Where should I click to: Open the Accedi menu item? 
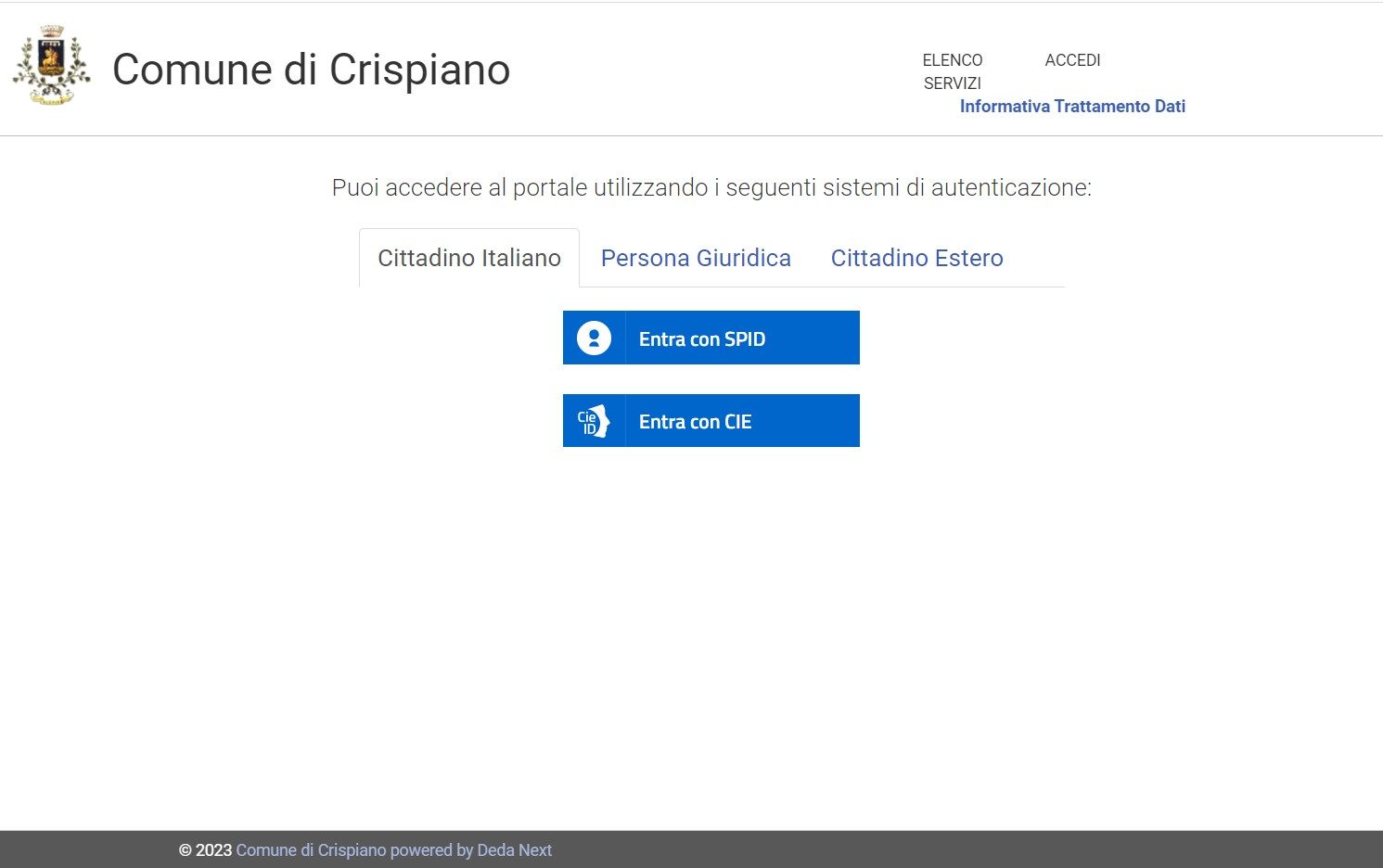coord(1072,60)
